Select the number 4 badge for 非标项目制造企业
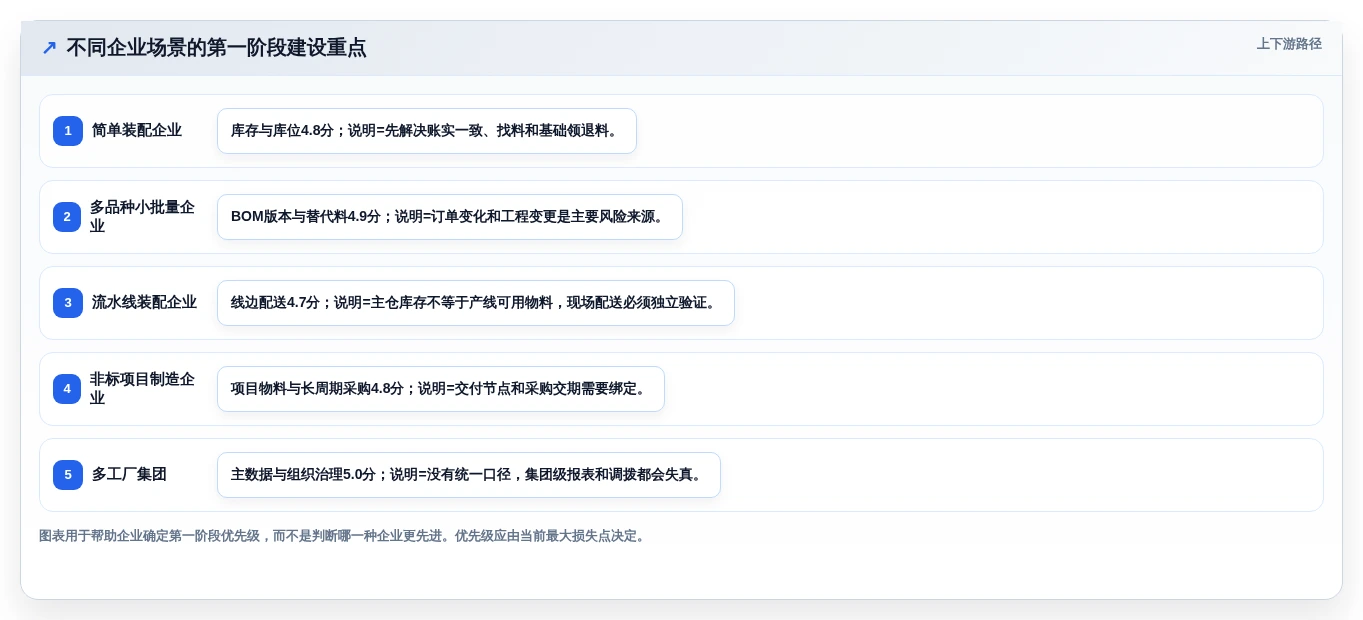The image size is (1363, 620). click(x=68, y=389)
